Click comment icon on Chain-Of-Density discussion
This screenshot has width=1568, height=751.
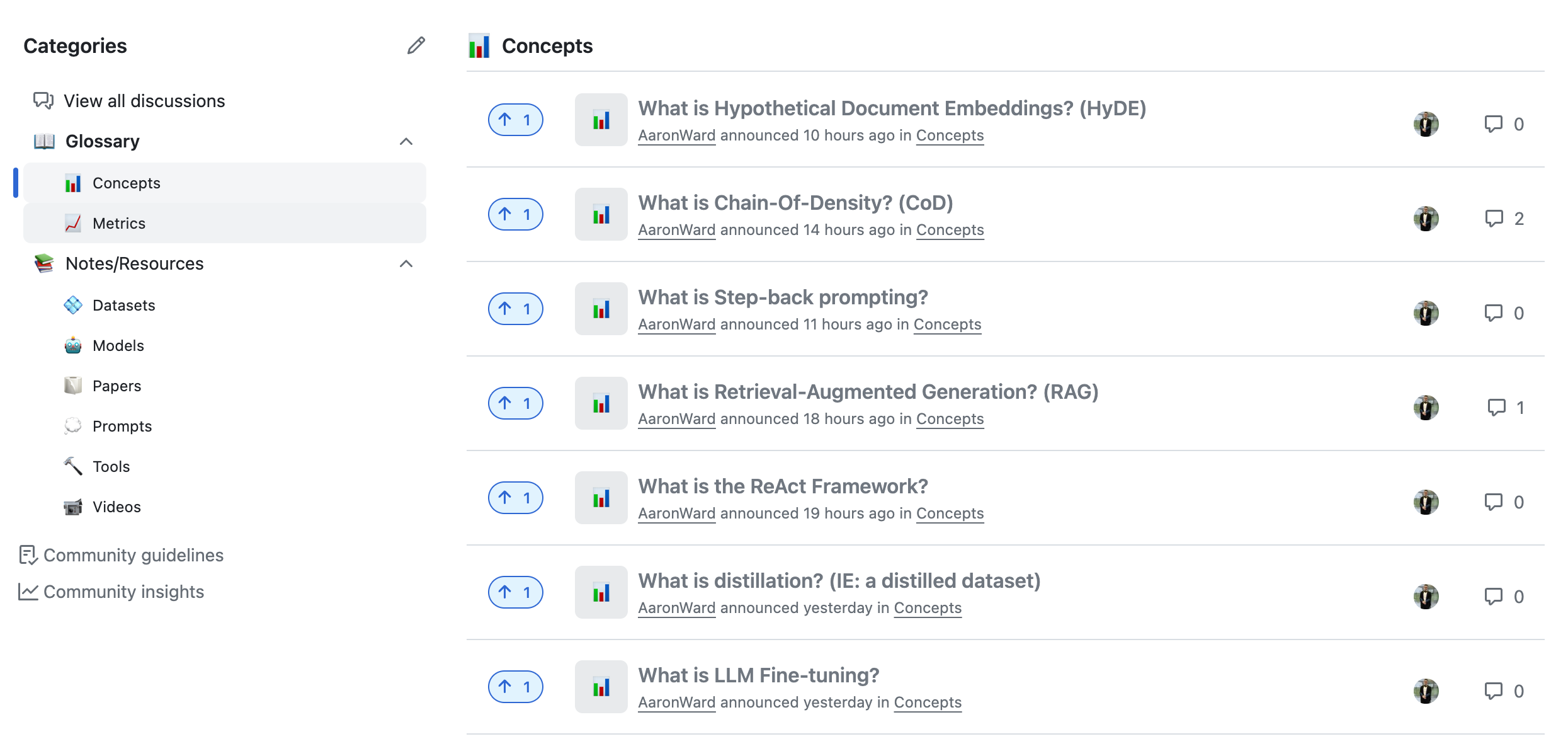(x=1494, y=219)
